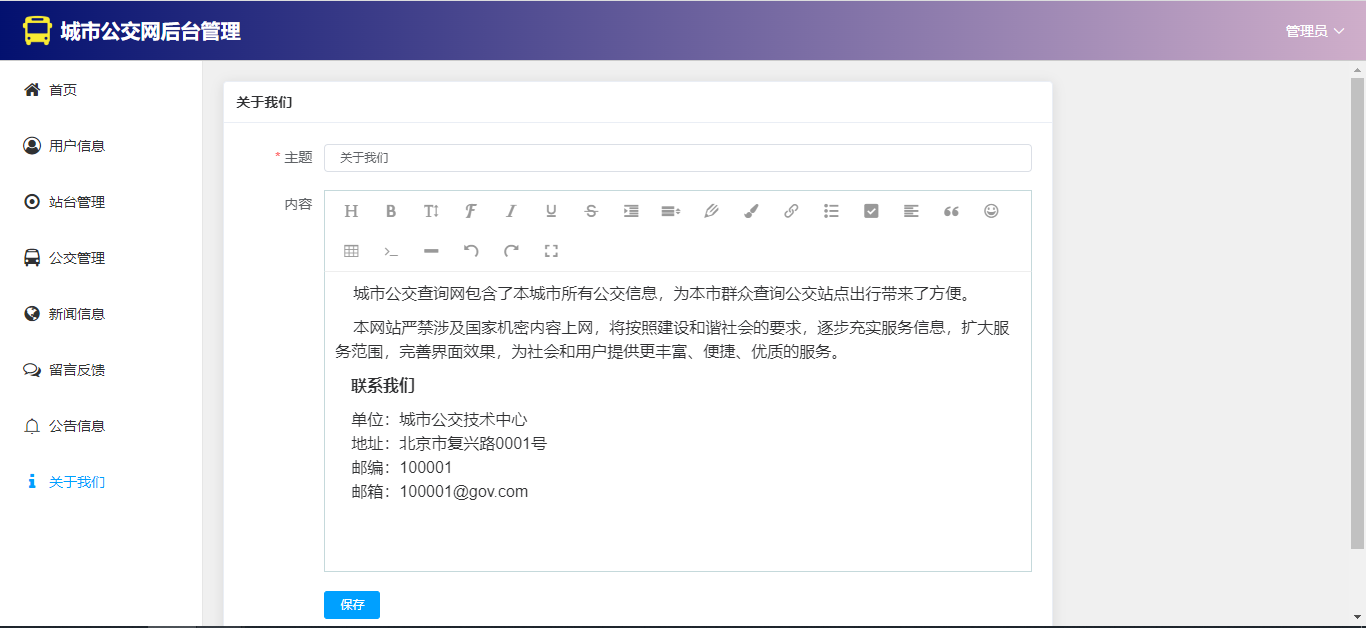Open the text color pen tool
Viewport: 1366px width, 628px height.
(x=711, y=211)
